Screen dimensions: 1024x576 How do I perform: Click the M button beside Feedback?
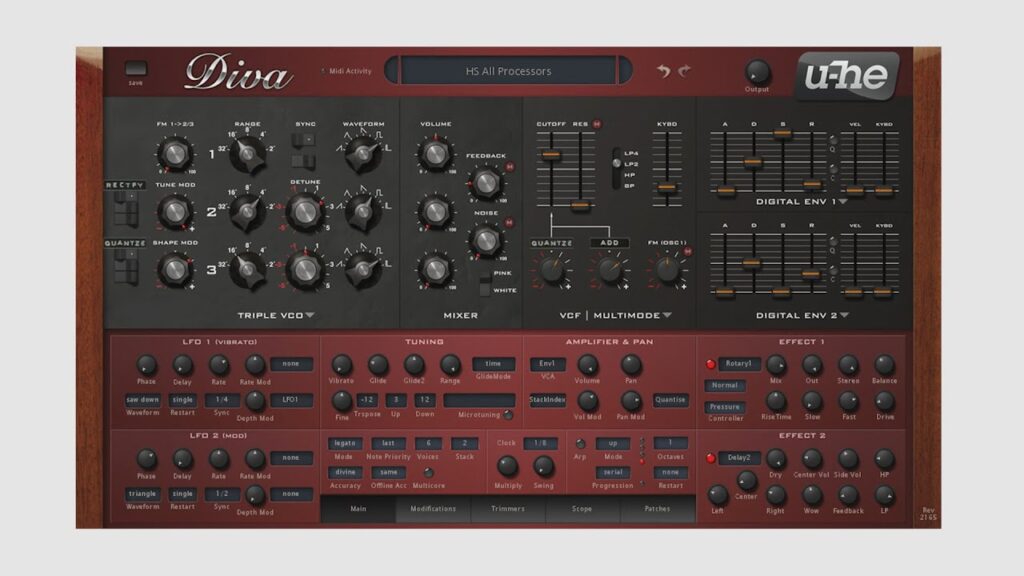[x=510, y=167]
